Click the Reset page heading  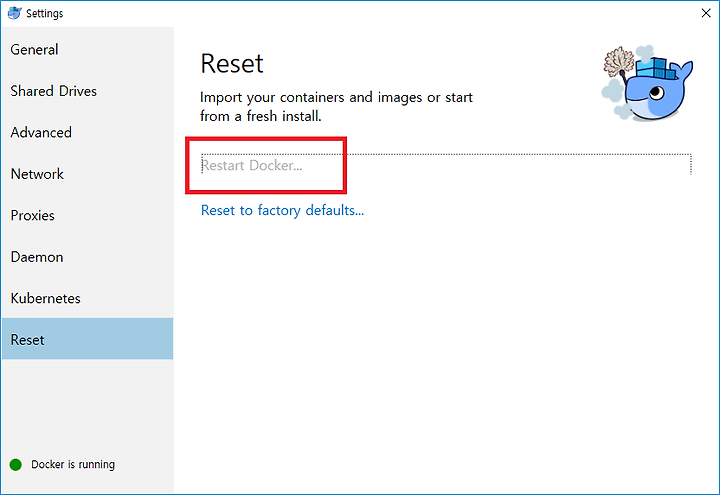point(232,63)
